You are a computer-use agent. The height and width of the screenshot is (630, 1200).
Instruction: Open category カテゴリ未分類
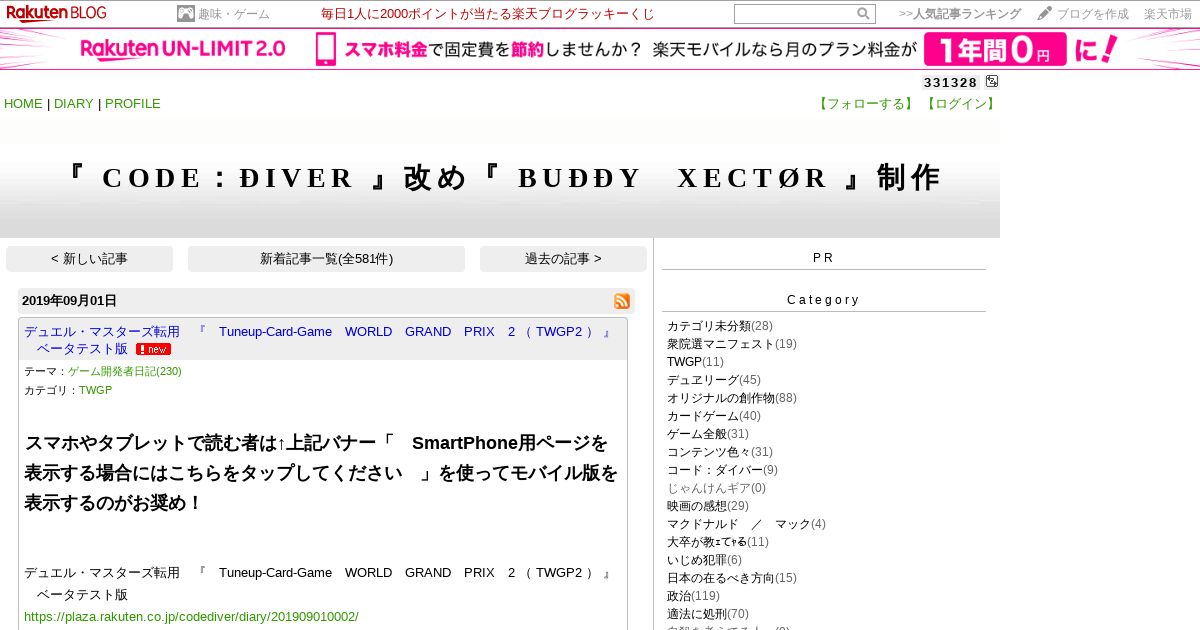709,326
